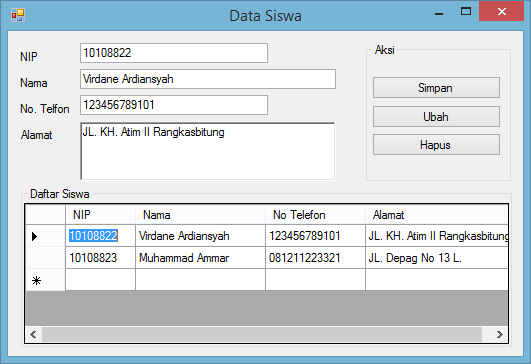The height and width of the screenshot is (364, 531).
Task: Select address cell JL. Depag No 13 L.
Action: coord(437,258)
